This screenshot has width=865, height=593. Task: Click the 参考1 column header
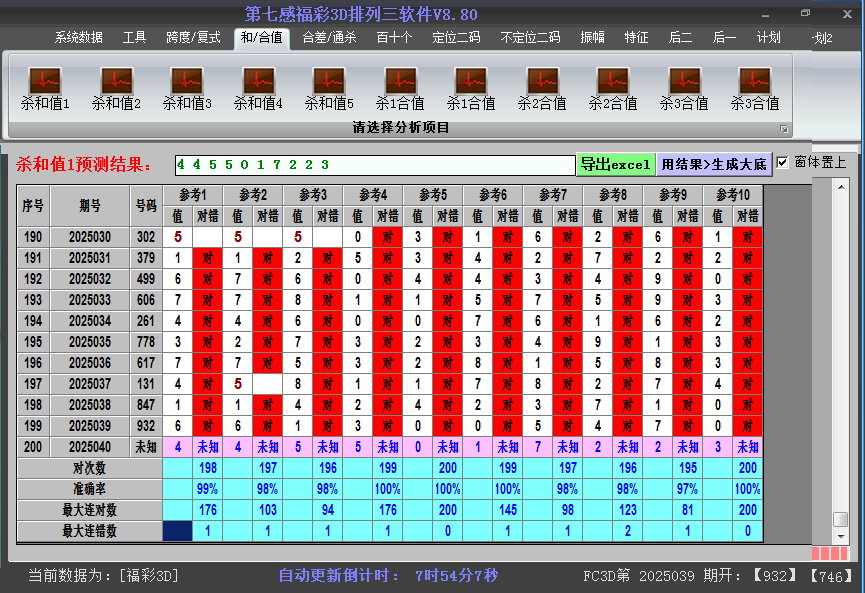[193, 195]
